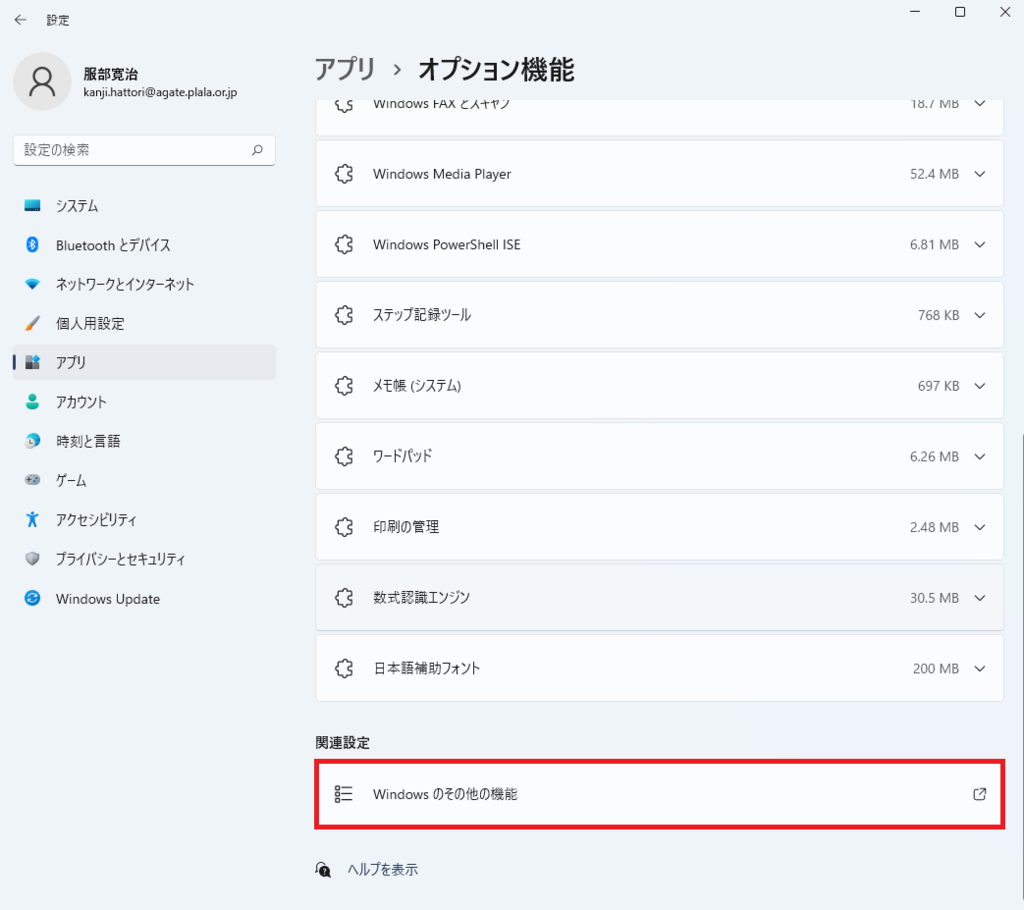Screen dimensions: 1024x910
Task: Click ヘルプを表示 link
Action: (x=383, y=869)
